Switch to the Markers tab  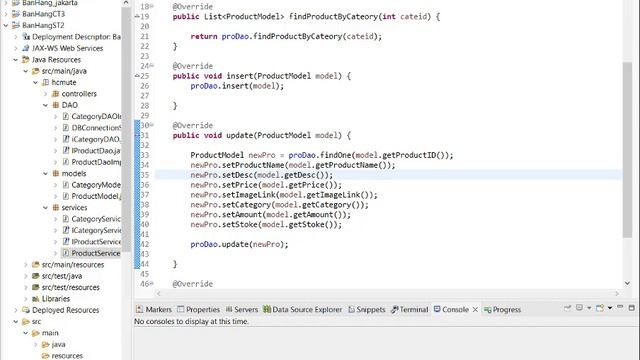(154, 310)
